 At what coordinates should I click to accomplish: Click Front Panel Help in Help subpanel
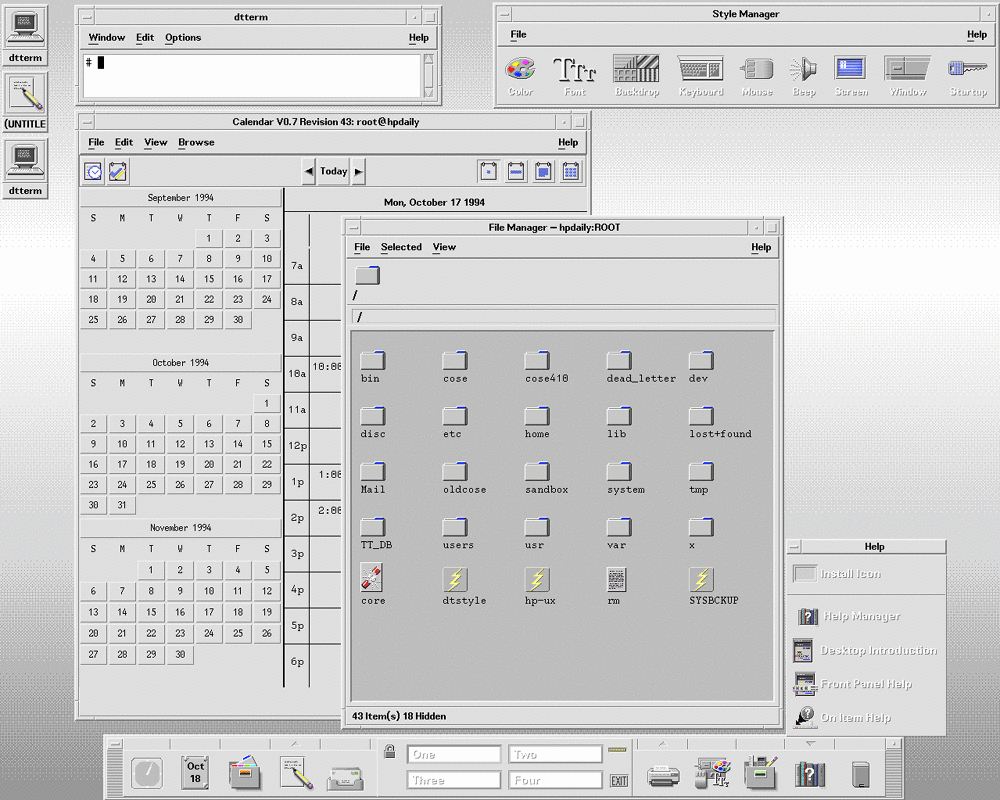click(x=853, y=684)
